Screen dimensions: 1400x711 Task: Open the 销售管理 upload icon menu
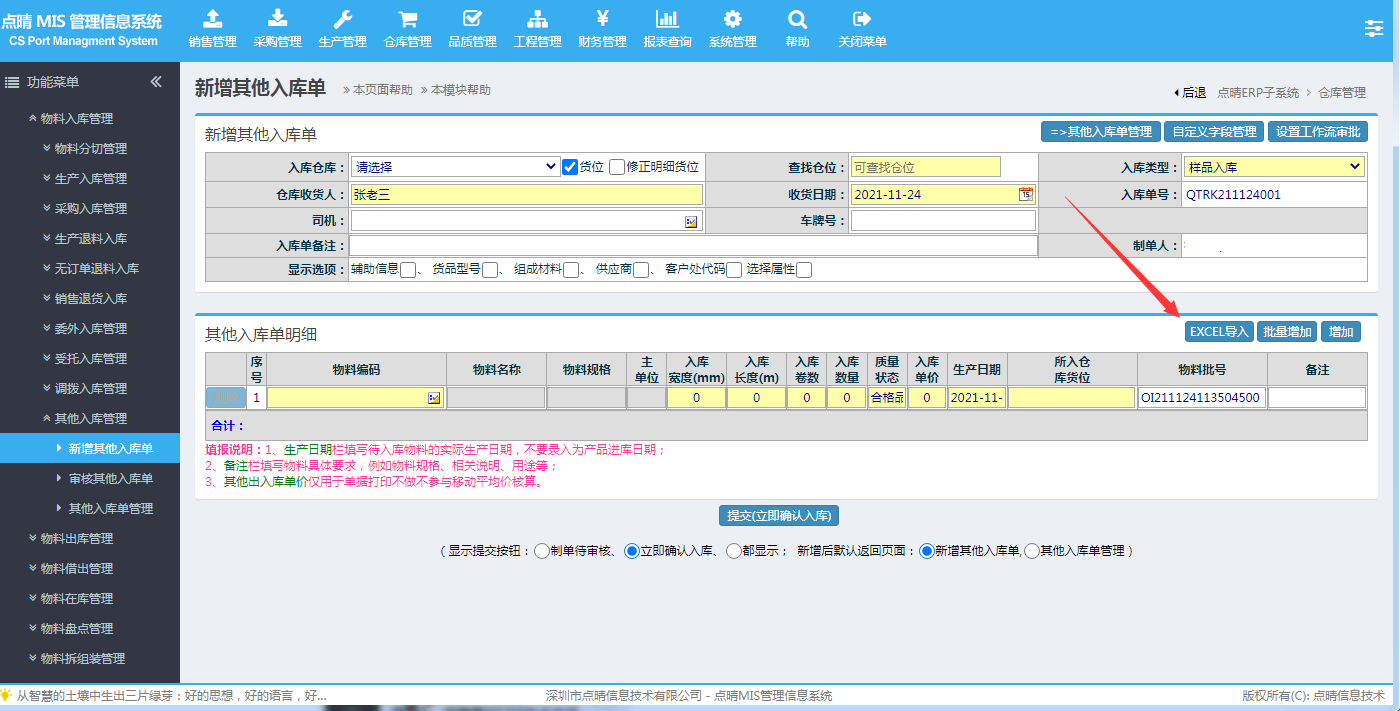coord(212,19)
